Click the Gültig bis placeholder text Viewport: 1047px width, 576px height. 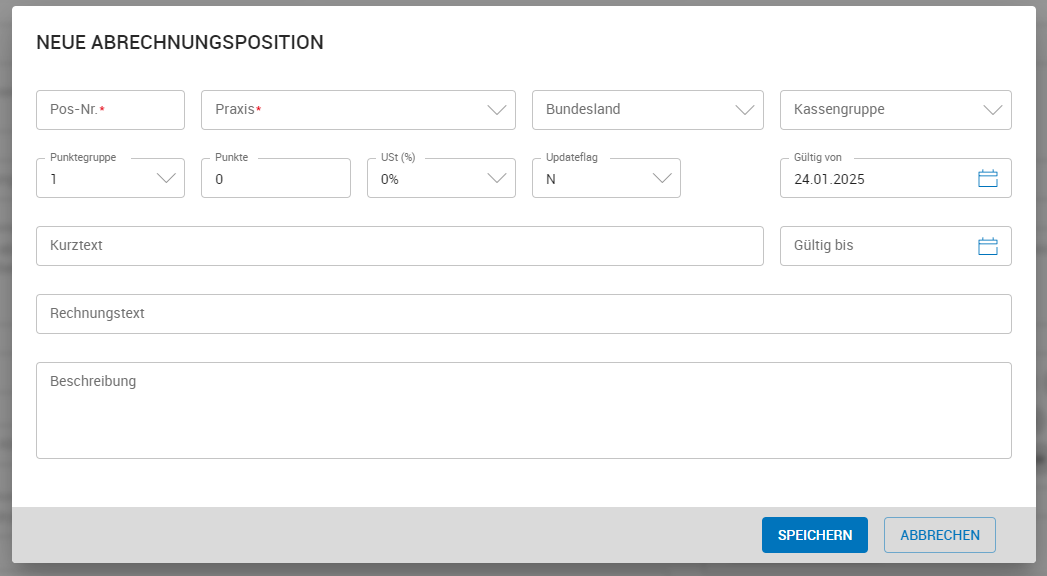click(823, 246)
